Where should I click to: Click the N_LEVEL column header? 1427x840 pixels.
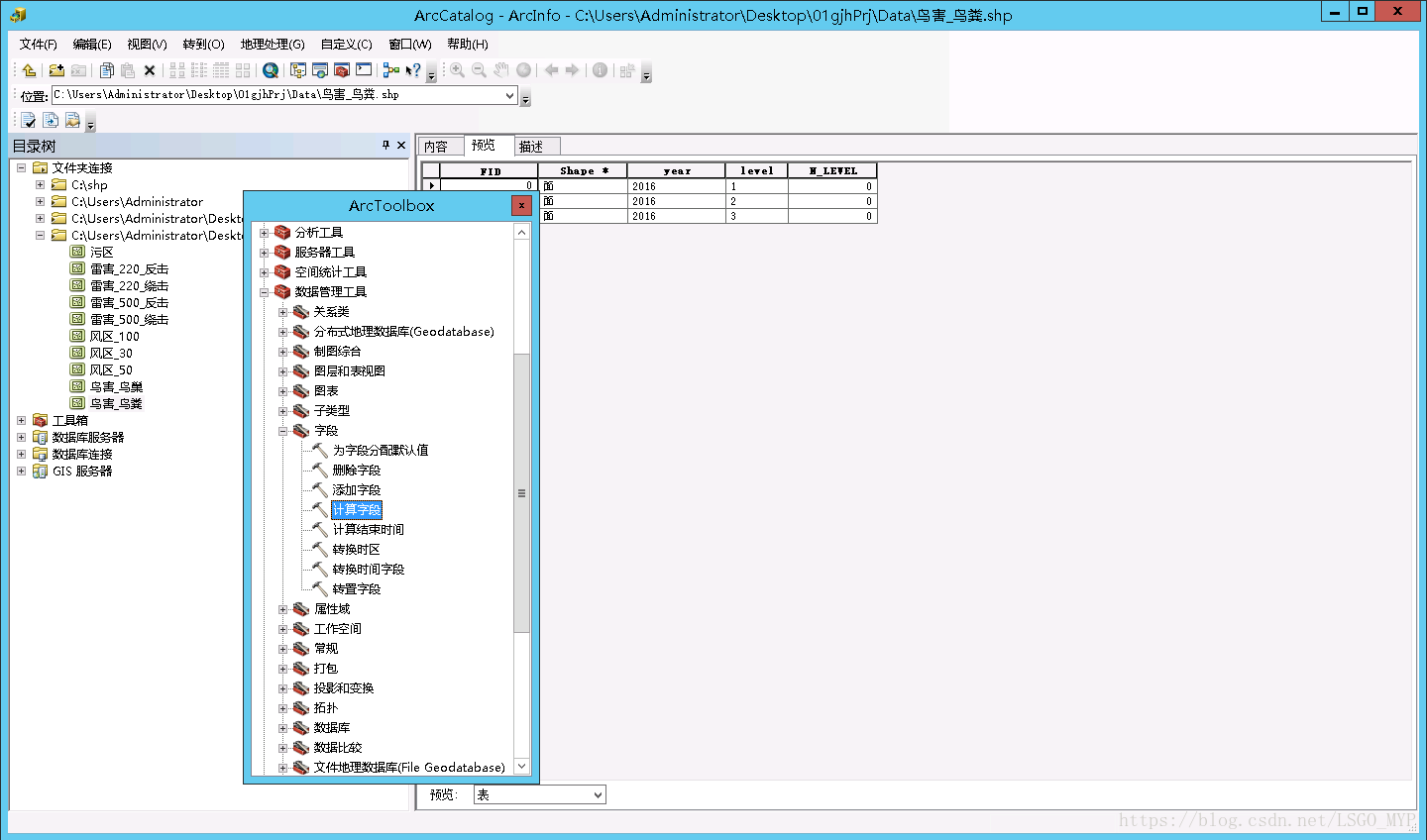tap(832, 170)
